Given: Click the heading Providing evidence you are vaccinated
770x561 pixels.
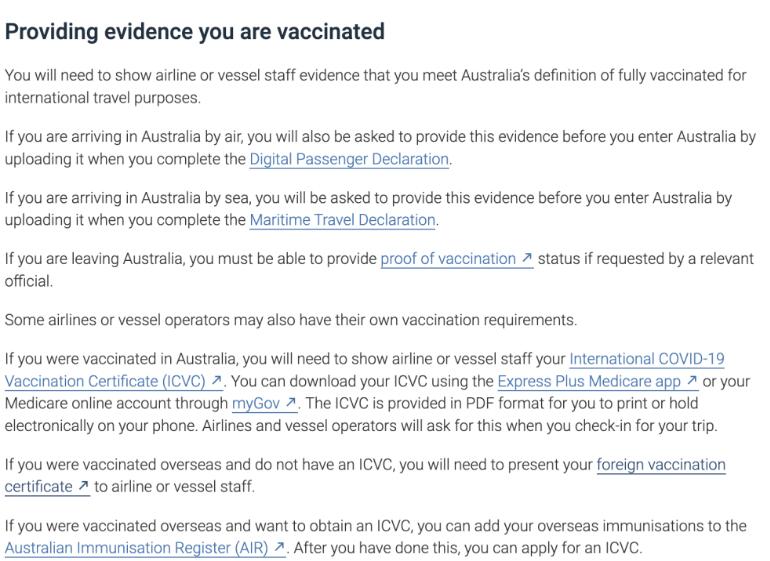Looking at the screenshot, I should tap(195, 31).
